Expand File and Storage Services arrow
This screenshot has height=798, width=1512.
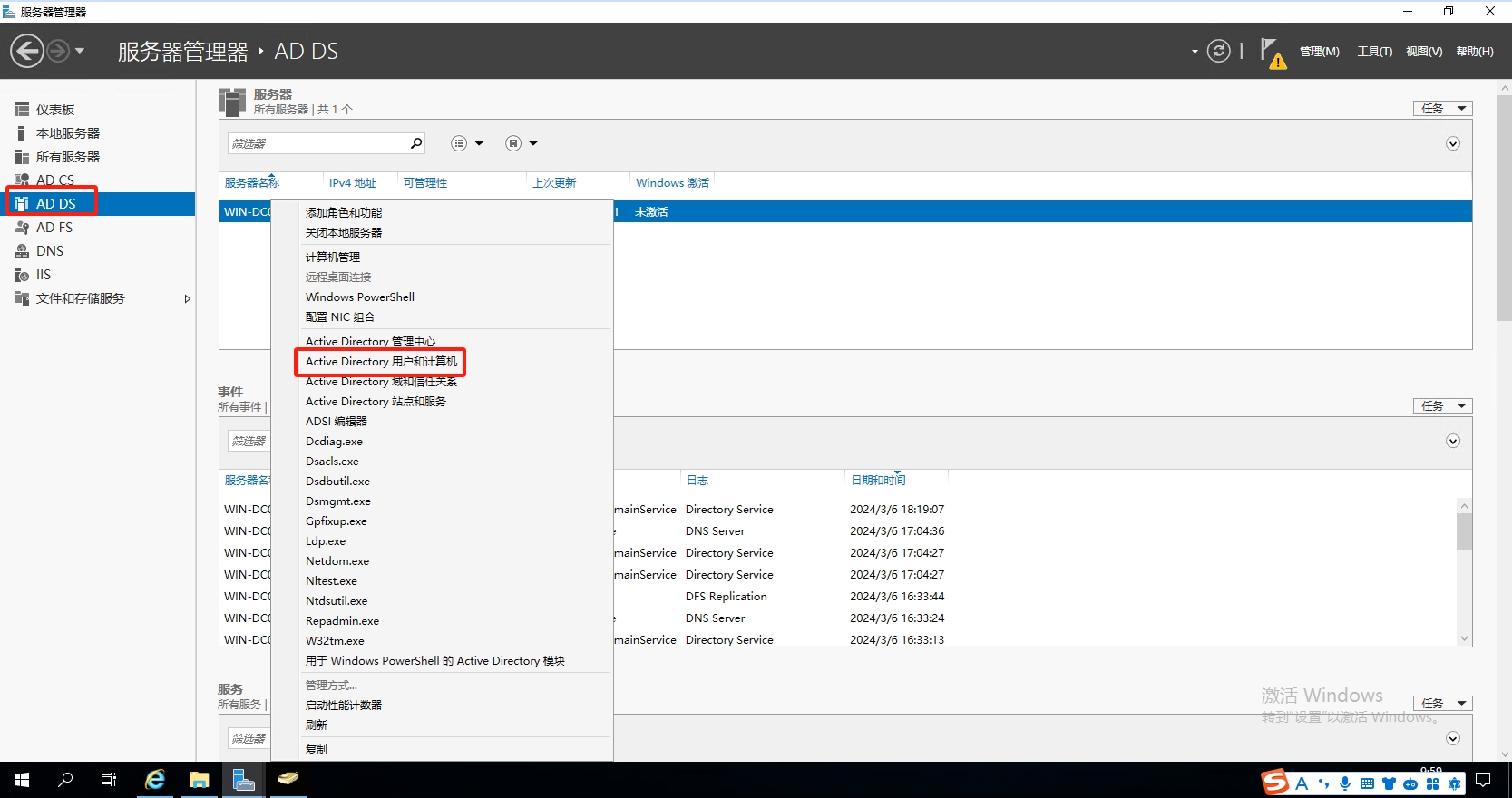pyautogui.click(x=187, y=298)
